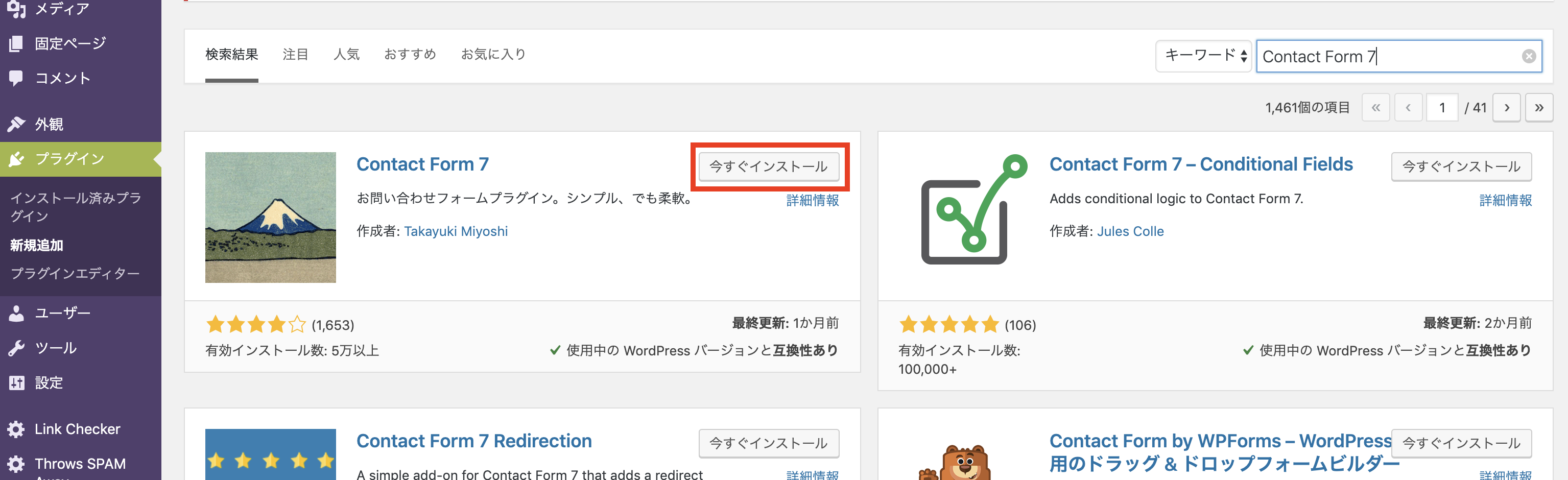Click the 1,461個の項目 item count text
Screen dimensions: 1568x480
pyautogui.click(x=1308, y=108)
